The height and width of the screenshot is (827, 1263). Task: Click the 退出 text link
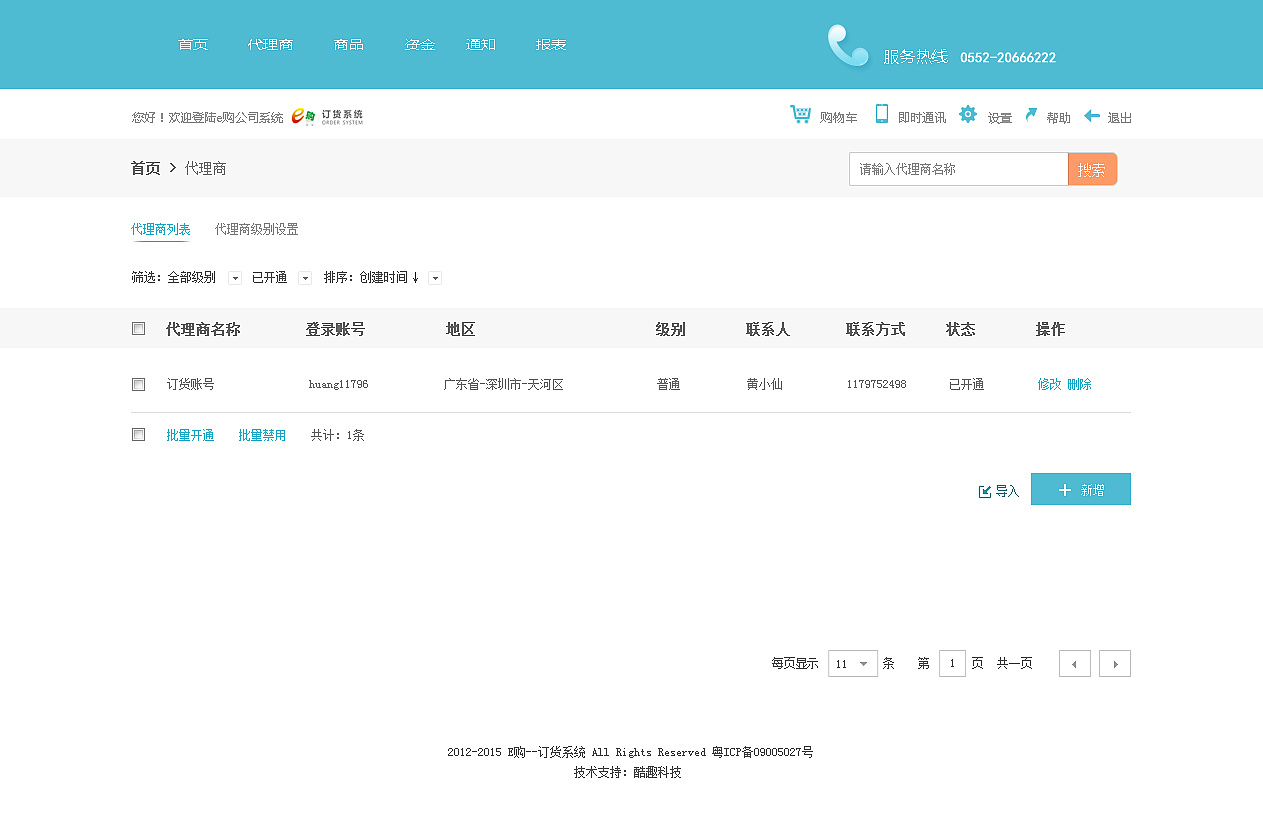(1120, 118)
